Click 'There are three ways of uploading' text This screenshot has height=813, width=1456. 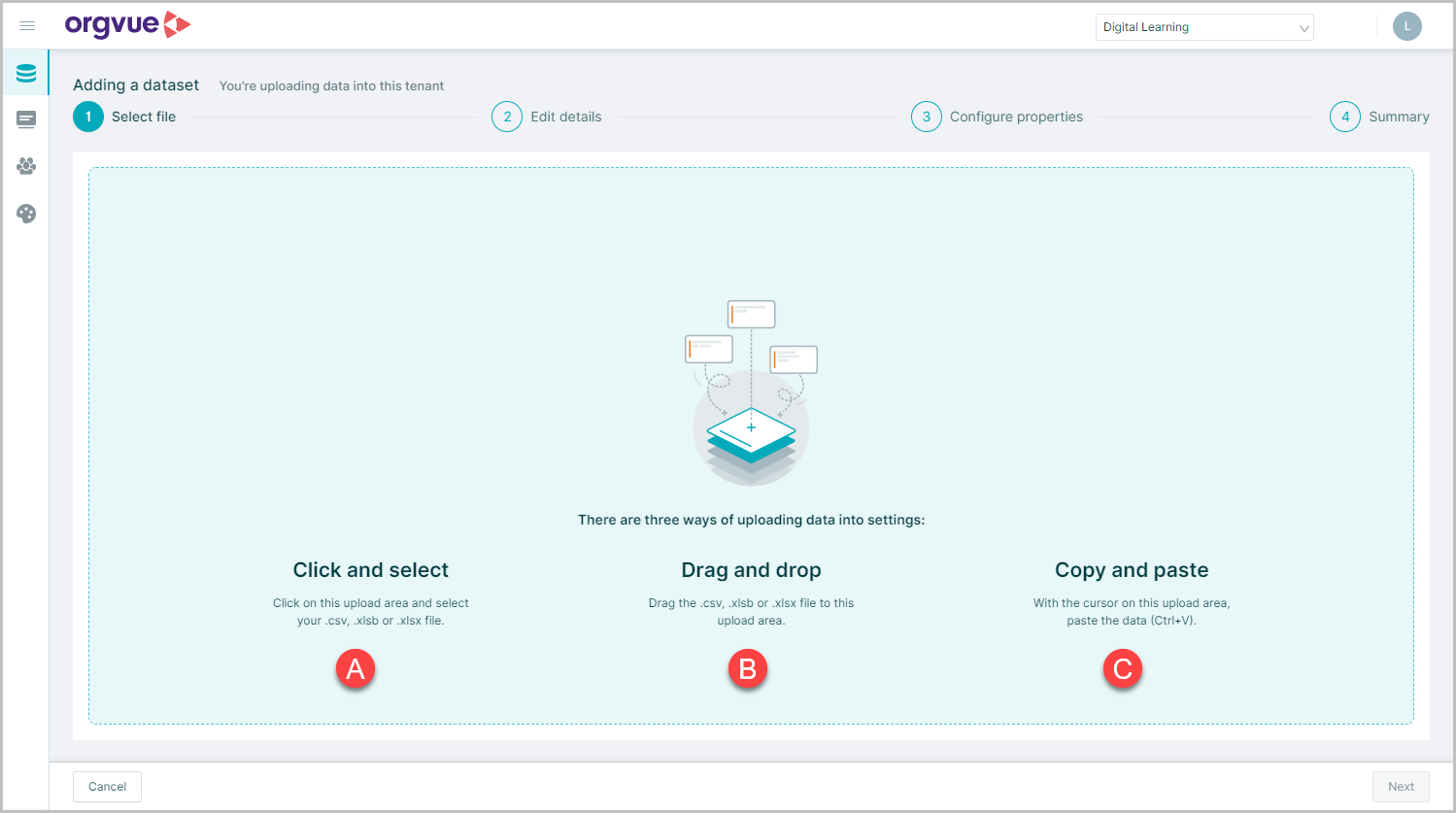[751, 520]
